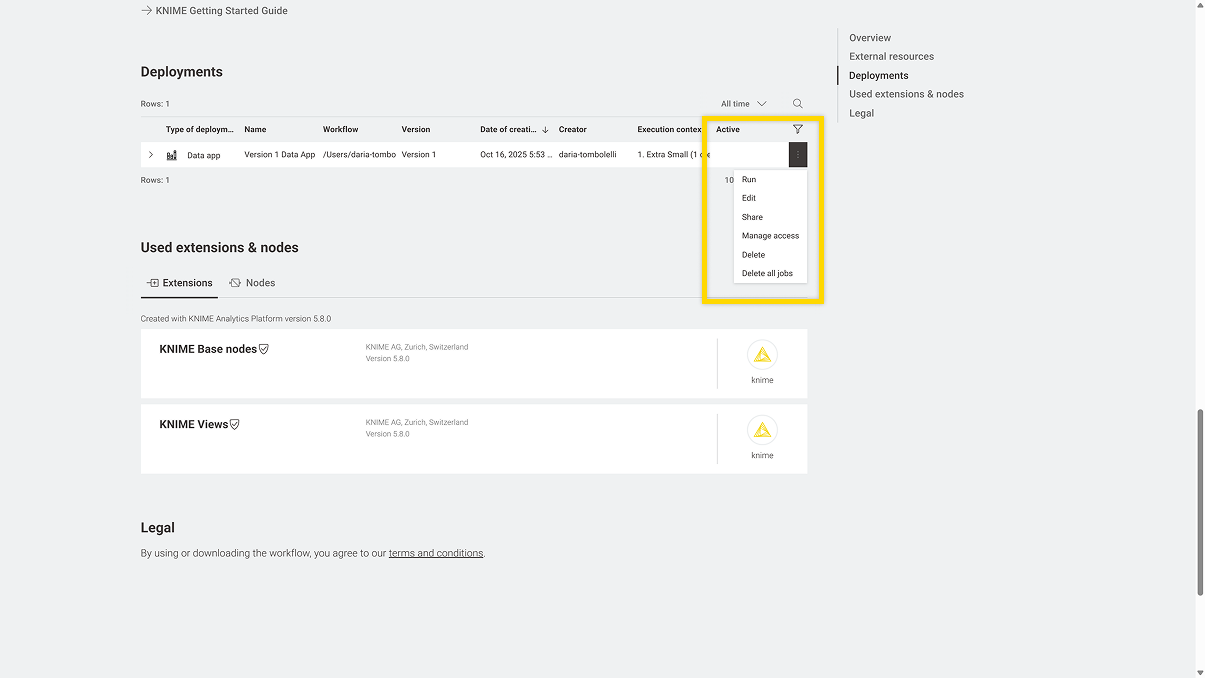Select Share from the deployment menu

pos(752,217)
